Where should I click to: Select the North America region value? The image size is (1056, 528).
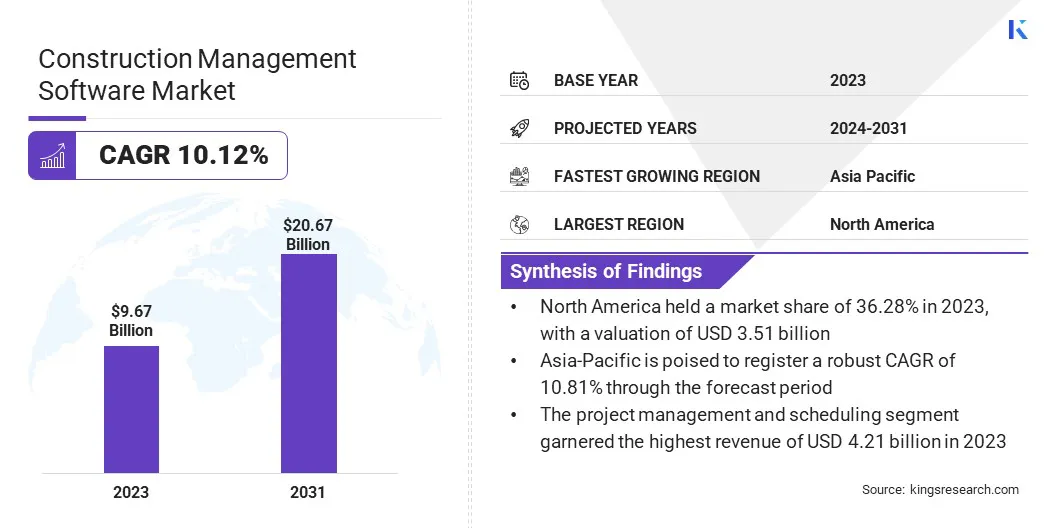point(881,224)
